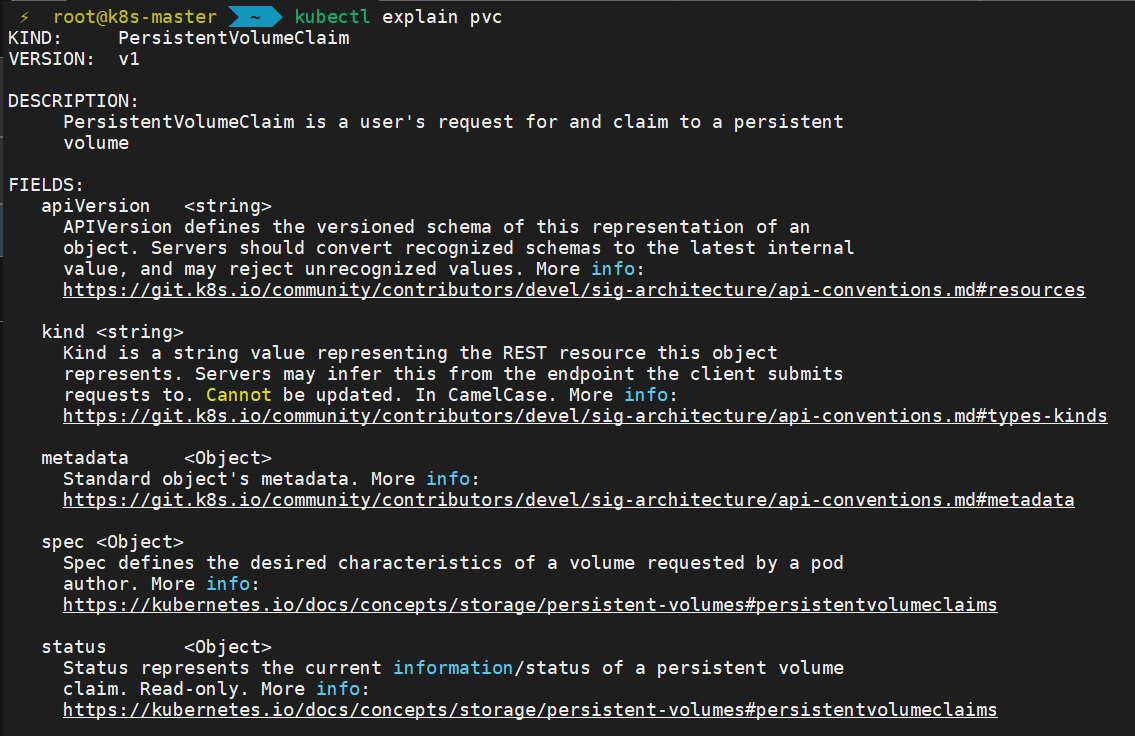Open the api-conventions.md#types-kinds link
Viewport: 1135px width, 736px height.
tap(585, 416)
